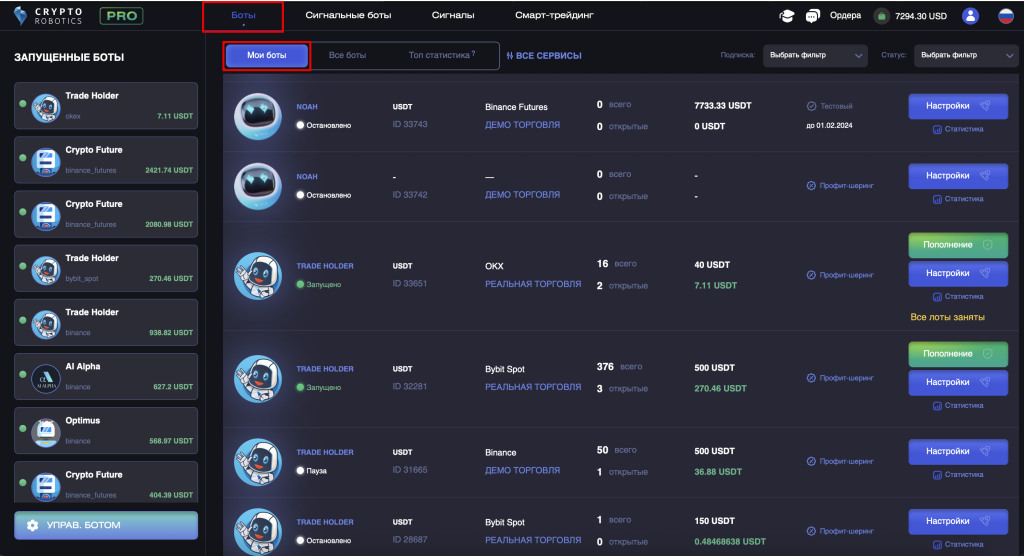The height and width of the screenshot is (556, 1024).
Task: Open Подписка filter dropdown
Action: (815, 56)
